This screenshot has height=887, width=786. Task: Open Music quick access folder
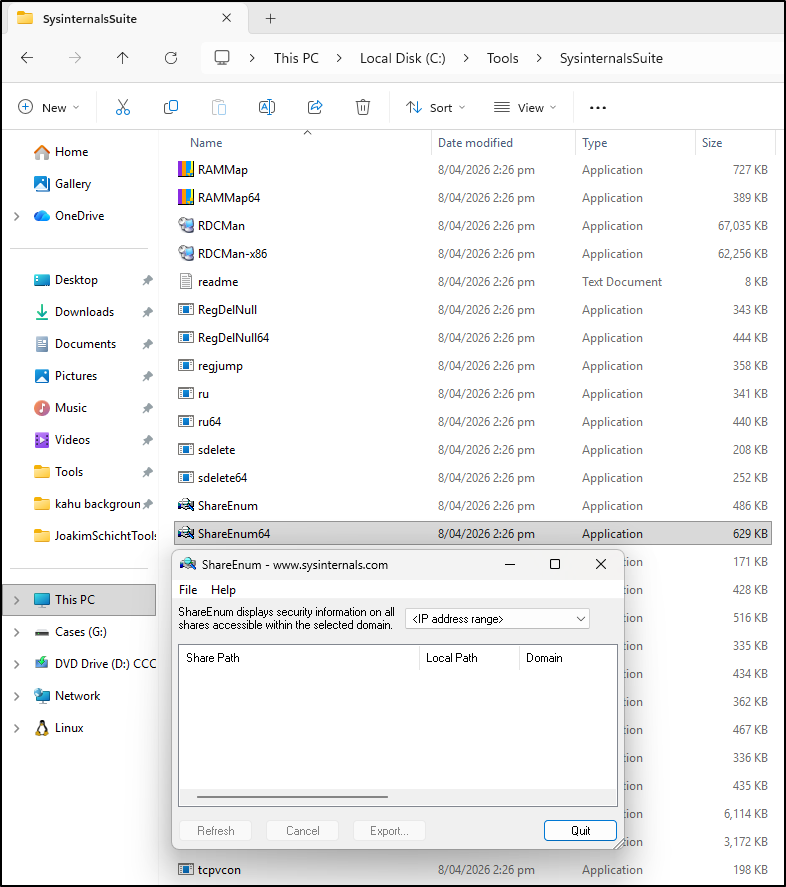click(70, 408)
